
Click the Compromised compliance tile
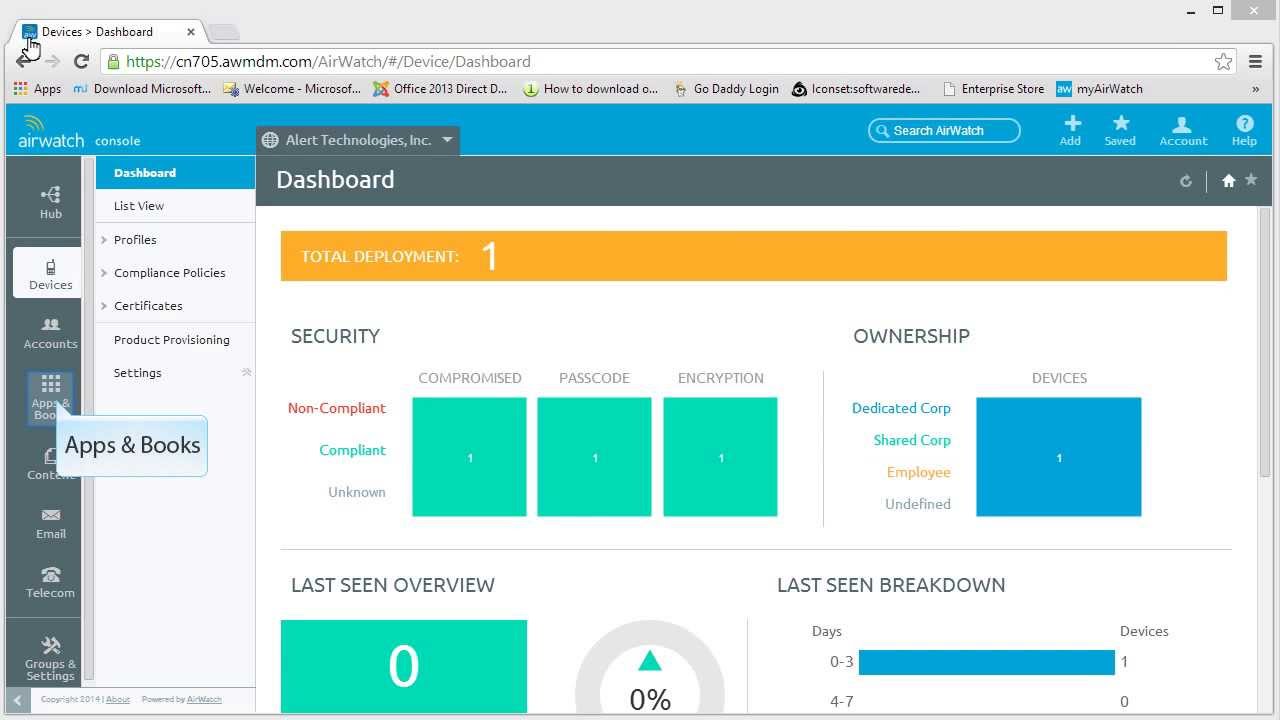[x=469, y=457]
